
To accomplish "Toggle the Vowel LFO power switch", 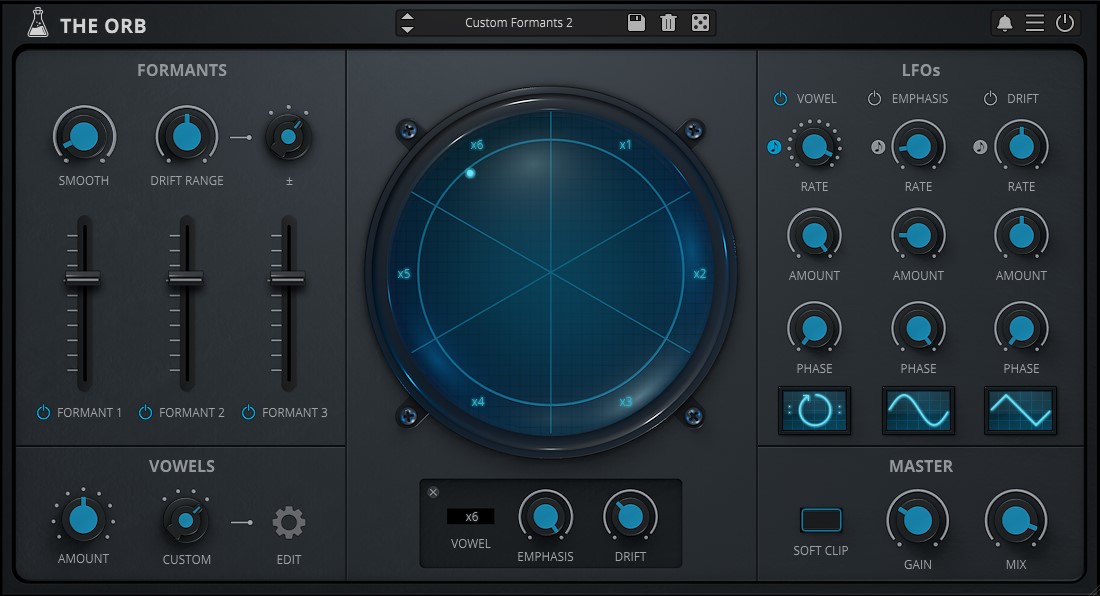I will click(x=781, y=99).
